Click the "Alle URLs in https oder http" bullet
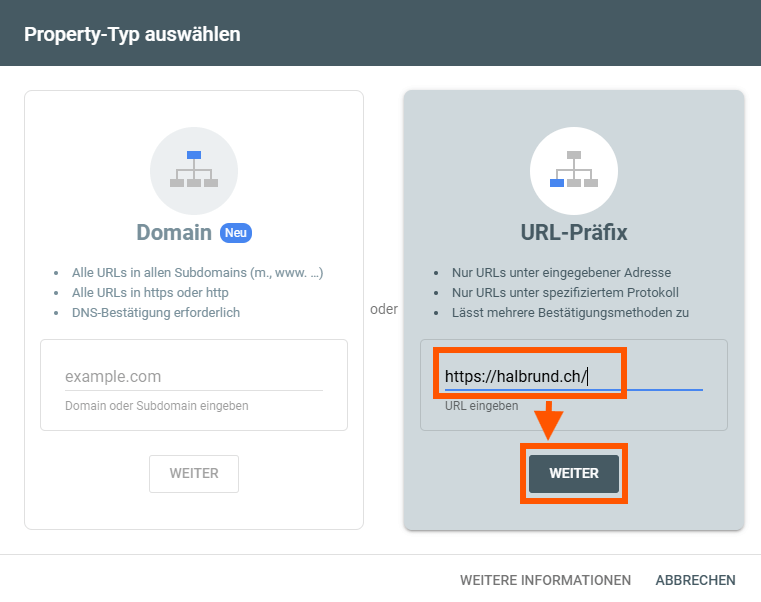The height and width of the screenshot is (602, 761). [150, 292]
